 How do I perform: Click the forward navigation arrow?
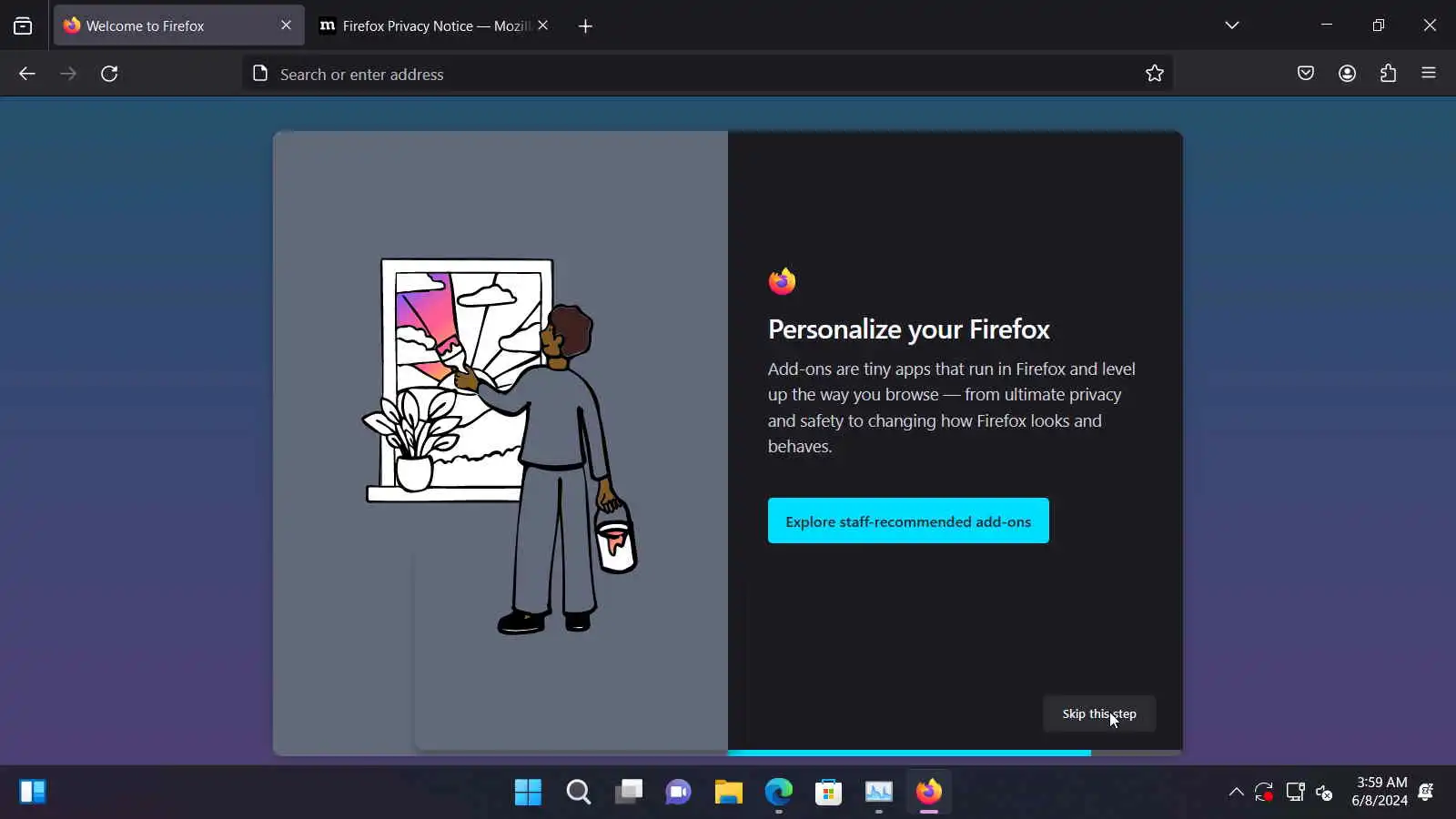click(68, 74)
